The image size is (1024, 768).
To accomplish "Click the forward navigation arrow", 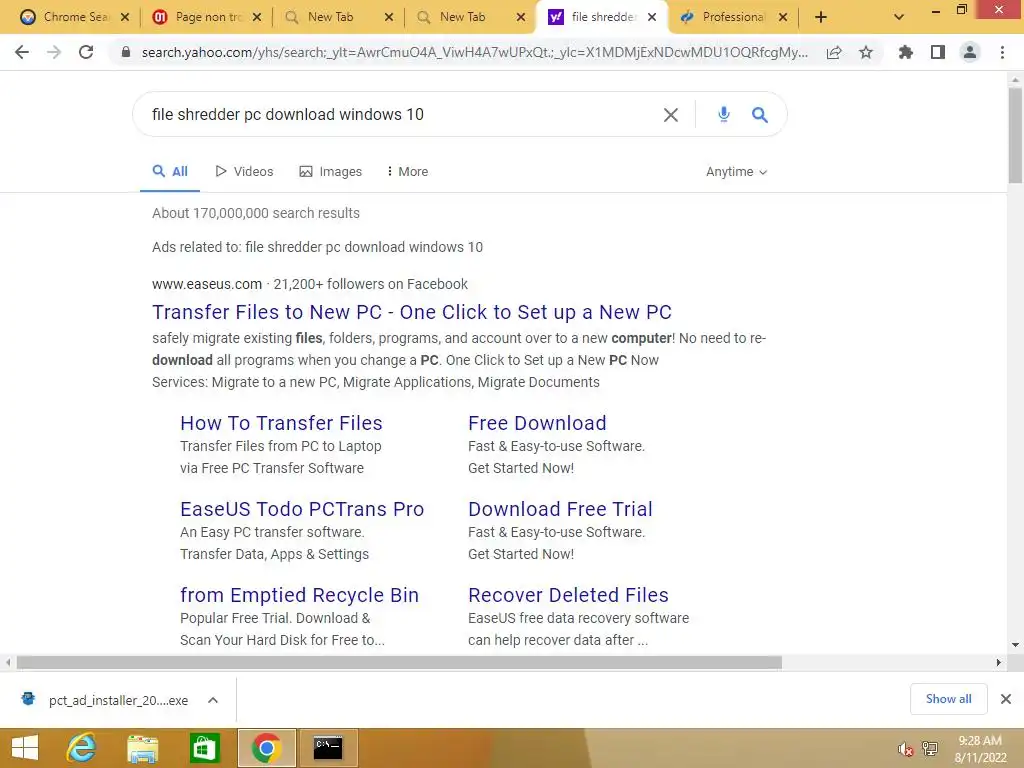I will pyautogui.click(x=54, y=52).
